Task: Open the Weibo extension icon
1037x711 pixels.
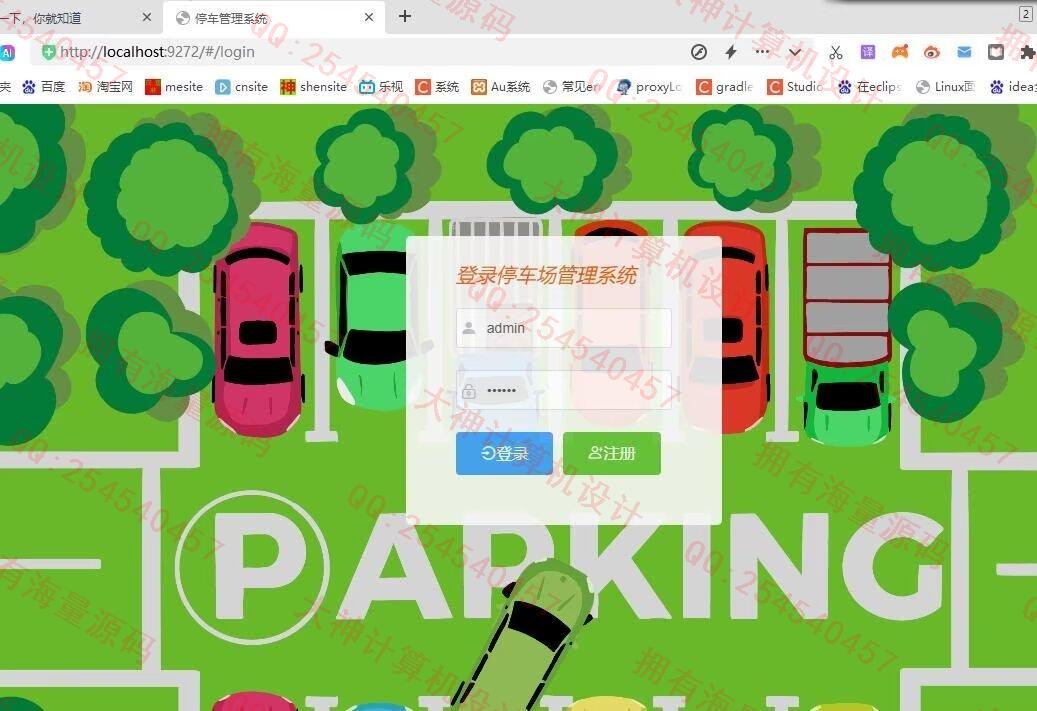Action: click(x=932, y=52)
